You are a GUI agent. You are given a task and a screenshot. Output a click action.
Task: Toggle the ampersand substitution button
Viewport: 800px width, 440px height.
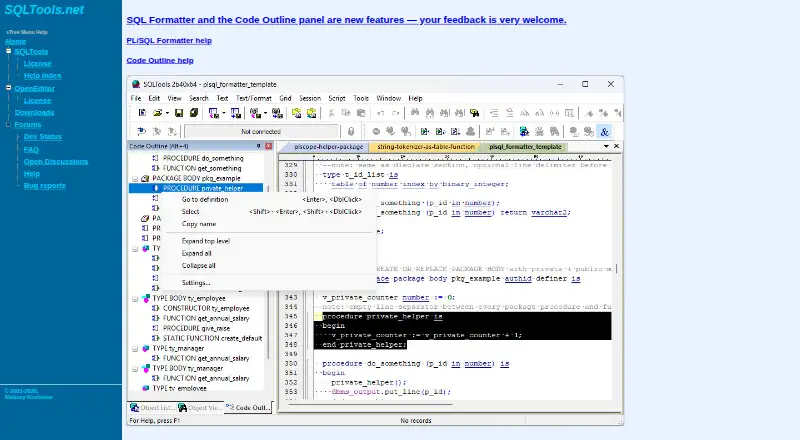click(x=605, y=132)
